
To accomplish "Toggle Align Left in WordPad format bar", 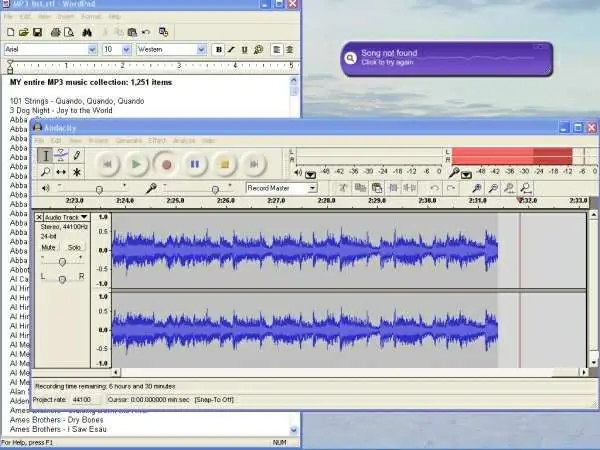I will [x=276, y=49].
